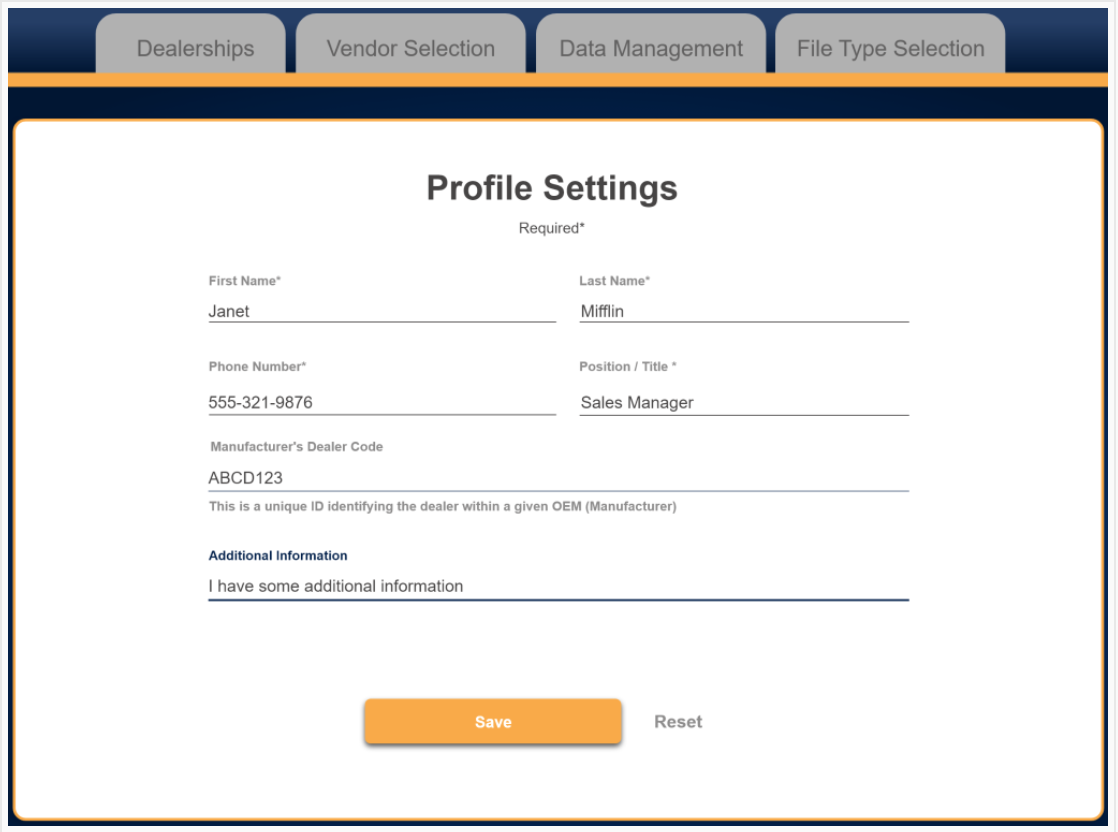Click the Phone Number* label
Viewport: 1118px width, 832px height.
257,366
